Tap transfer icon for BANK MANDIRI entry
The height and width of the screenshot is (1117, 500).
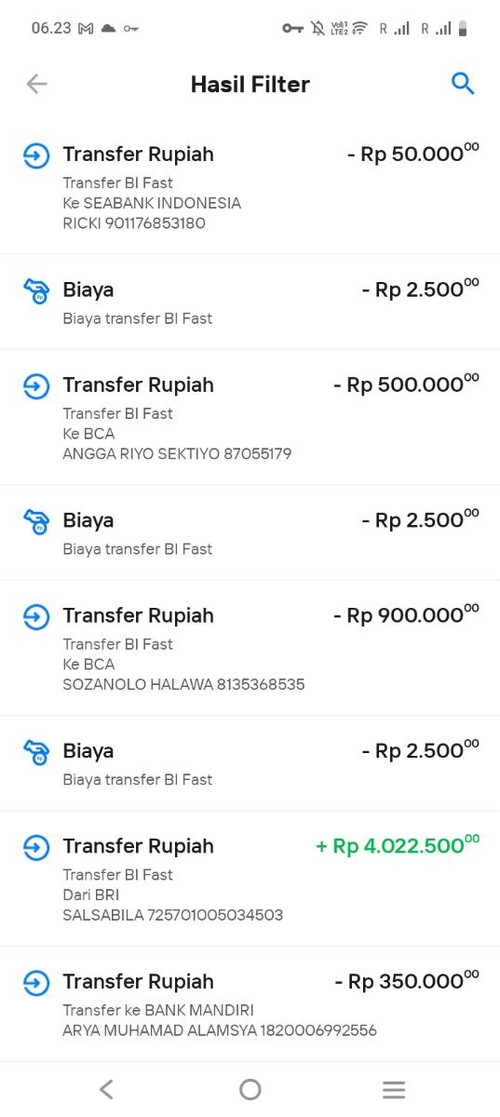[36, 984]
